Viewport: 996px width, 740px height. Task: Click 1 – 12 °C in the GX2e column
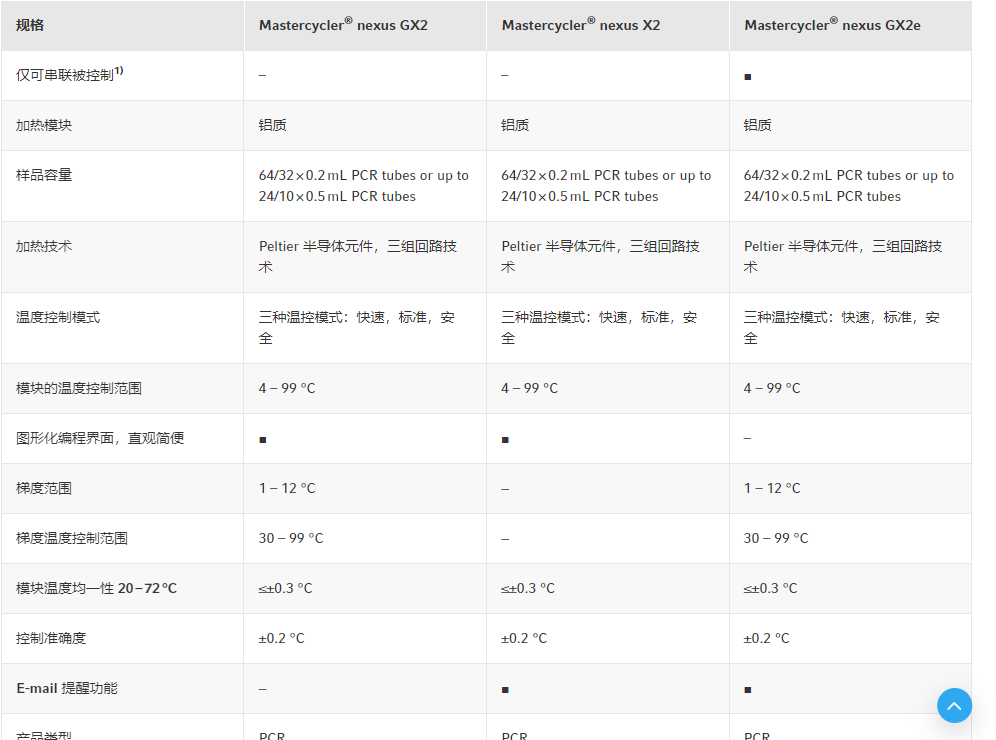[772, 488]
